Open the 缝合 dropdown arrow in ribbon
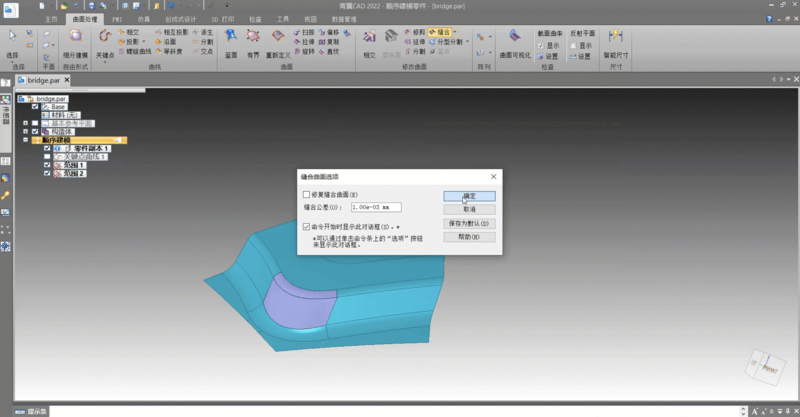Screen dimensions: 800x417 pos(454,32)
